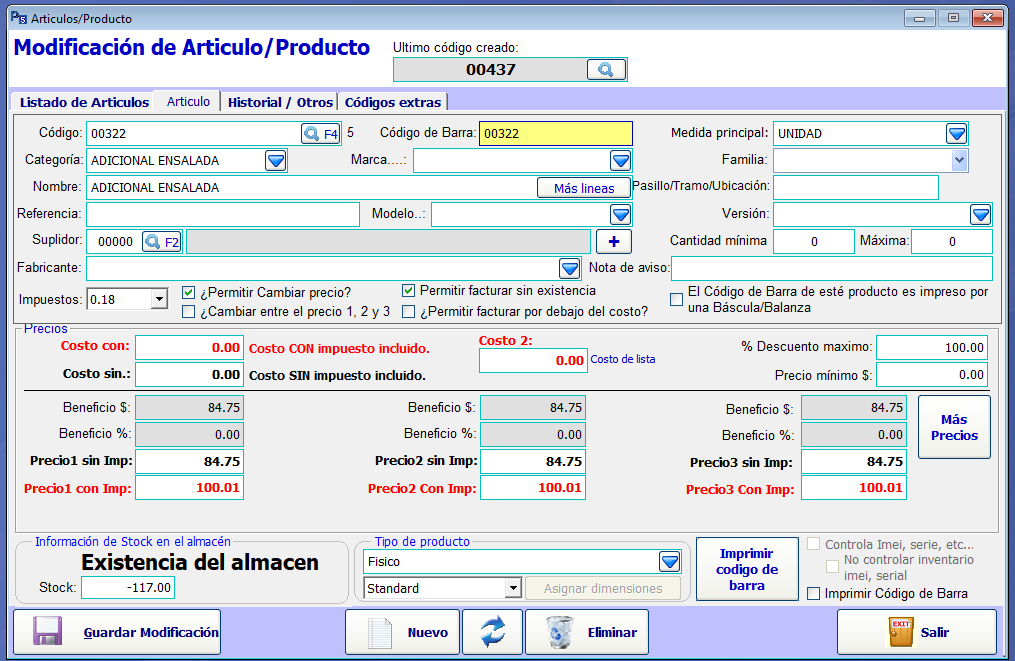Click the refresh arrows icon button
1015x661 pixels.
click(492, 632)
